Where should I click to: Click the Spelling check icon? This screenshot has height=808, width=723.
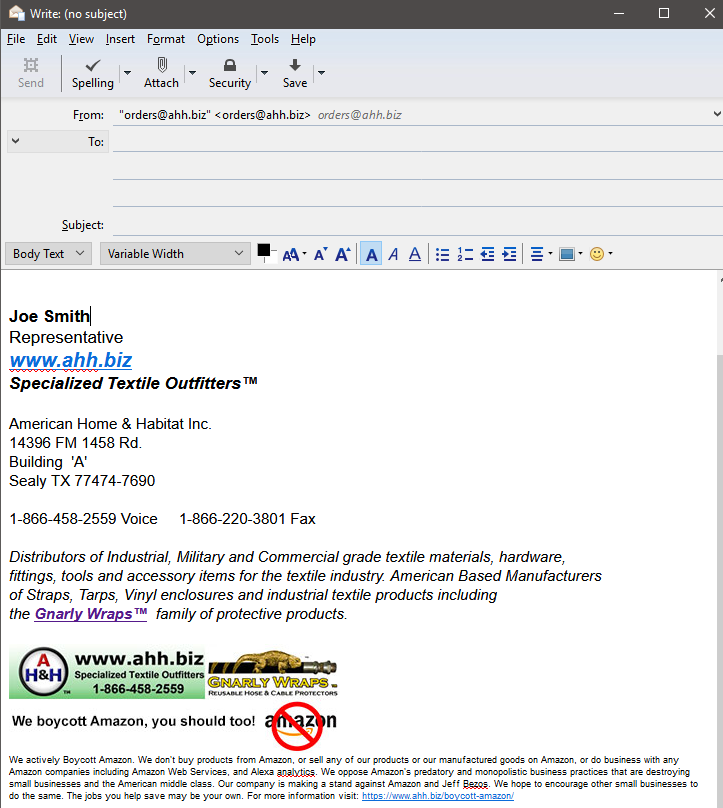click(x=92, y=65)
